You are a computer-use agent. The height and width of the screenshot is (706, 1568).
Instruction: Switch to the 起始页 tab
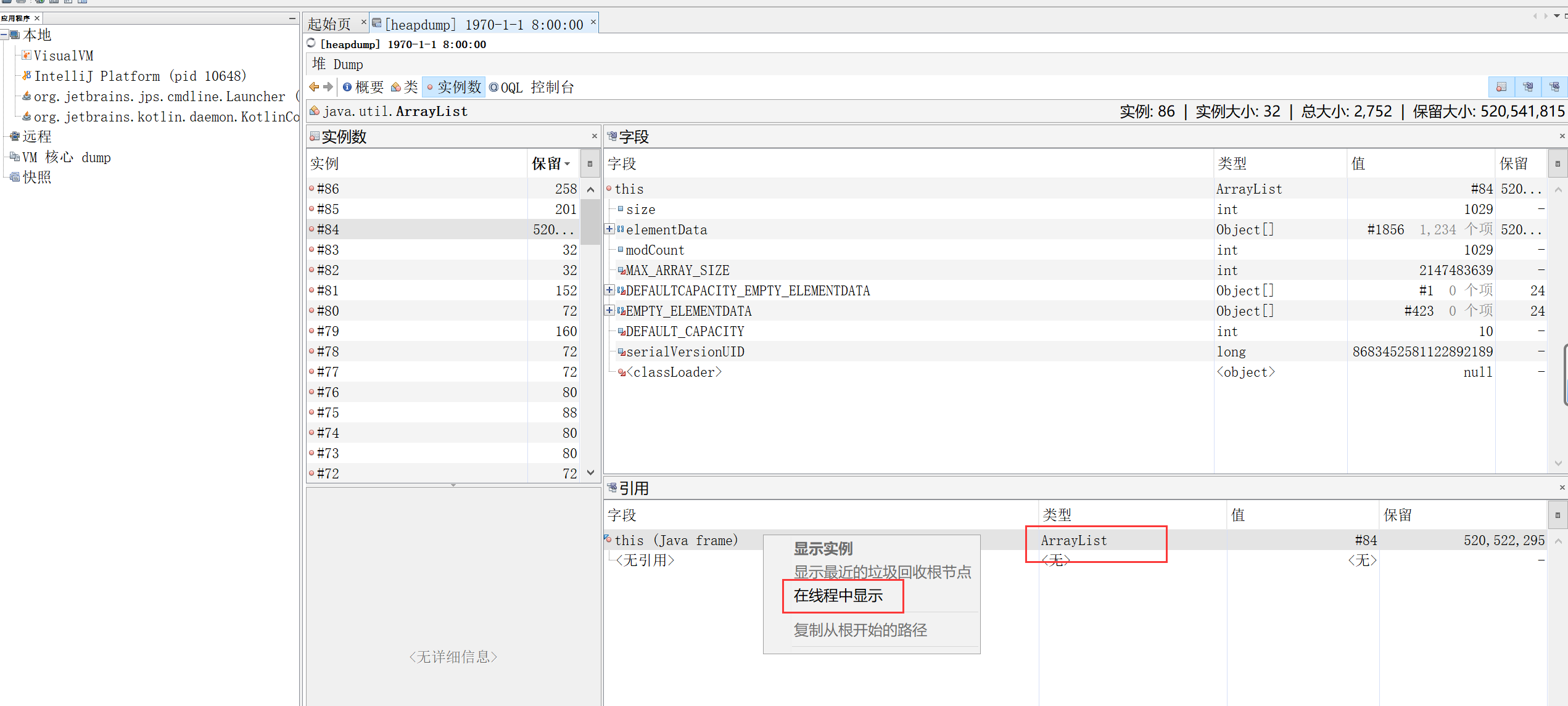[329, 24]
